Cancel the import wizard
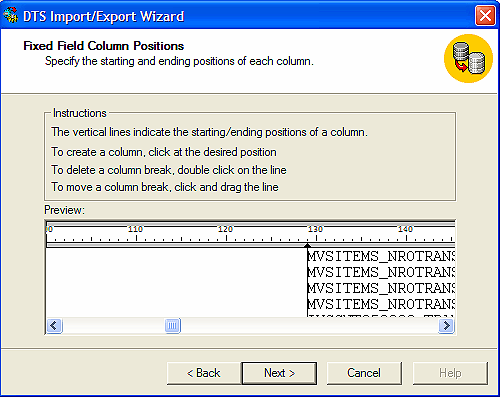Image resolution: width=501 pixels, height=398 pixels. [364, 373]
